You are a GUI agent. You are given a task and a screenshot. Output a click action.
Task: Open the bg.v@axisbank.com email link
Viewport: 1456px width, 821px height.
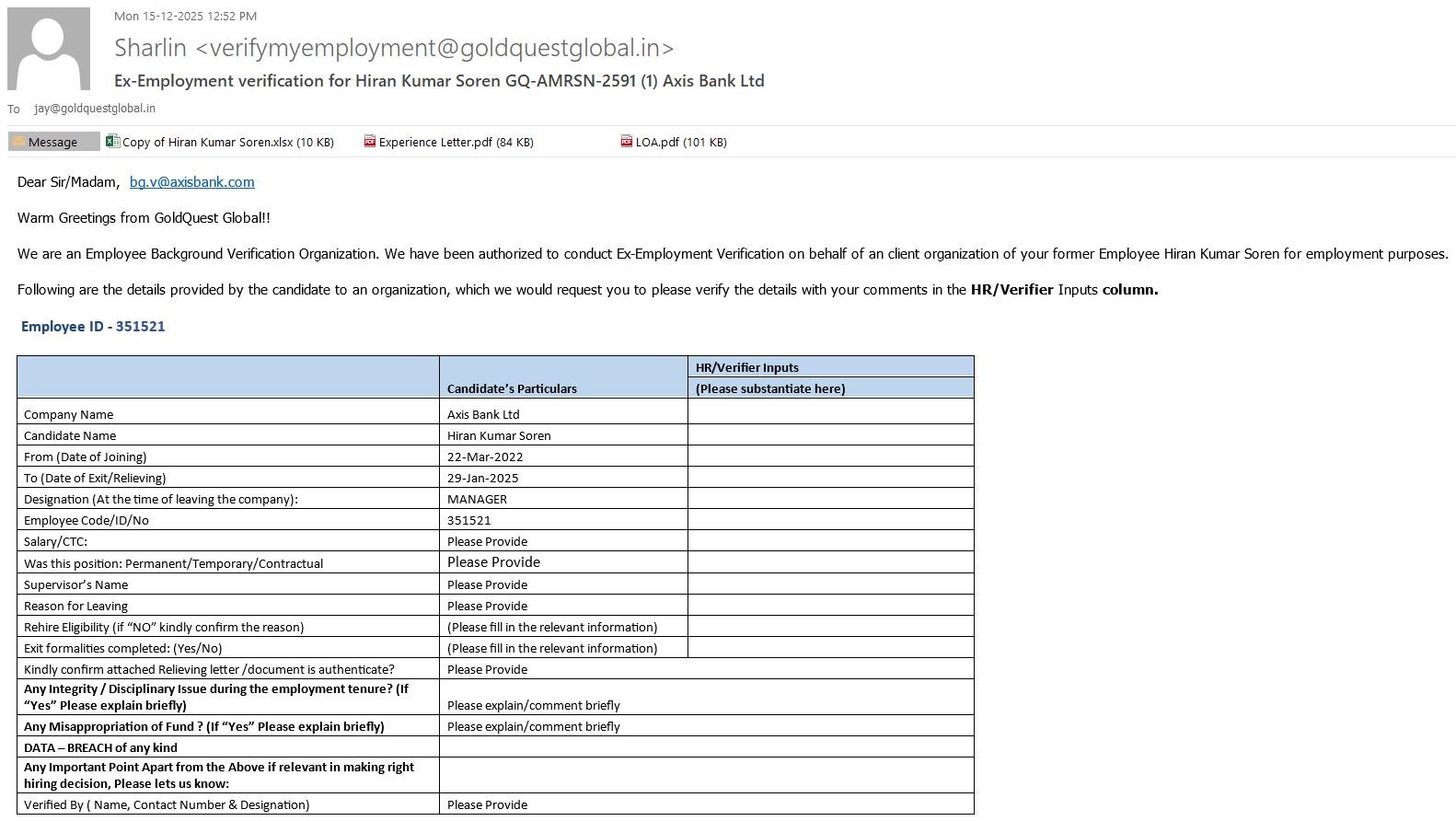[x=192, y=182]
